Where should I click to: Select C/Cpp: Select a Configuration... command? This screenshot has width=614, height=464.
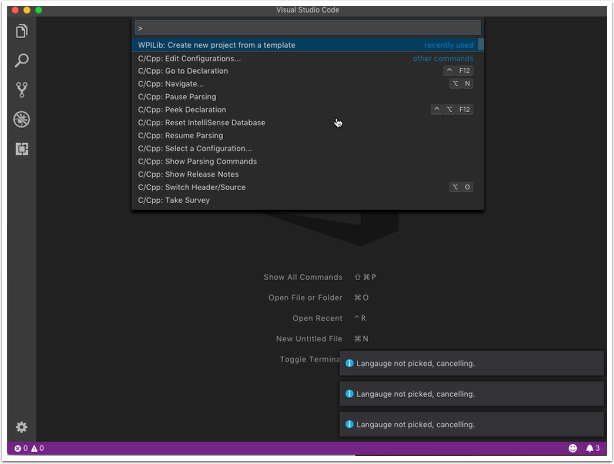click(308, 148)
